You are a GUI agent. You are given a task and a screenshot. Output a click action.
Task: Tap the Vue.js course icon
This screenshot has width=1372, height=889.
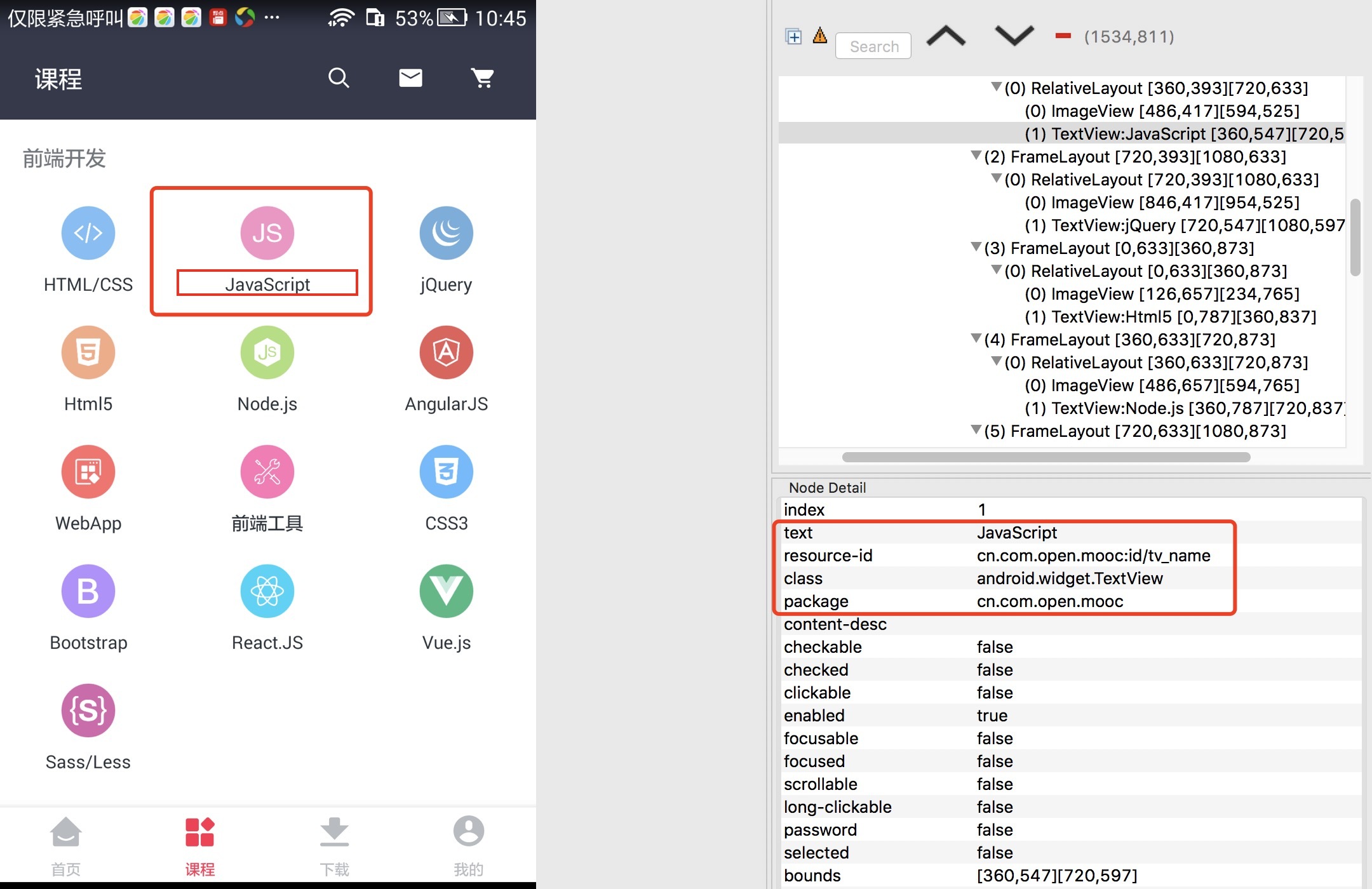point(447,591)
